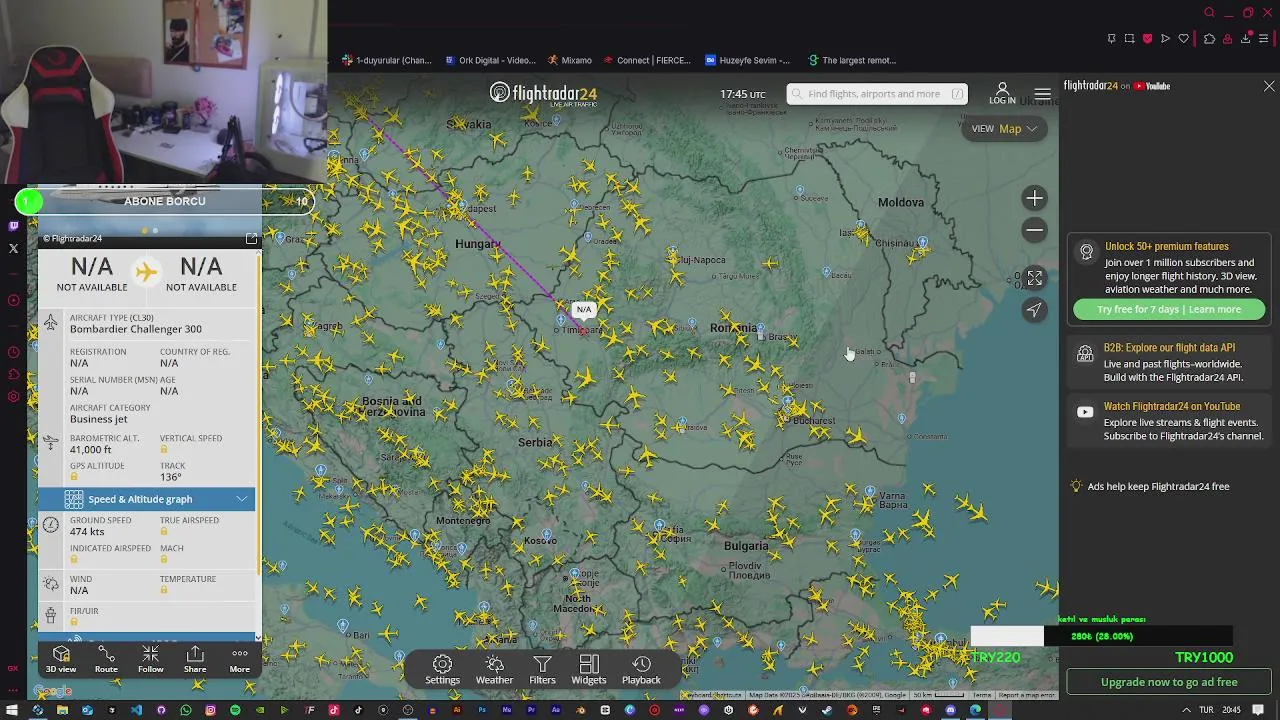Click Try free for 7 days button
1280x720 pixels.
click(x=1169, y=309)
